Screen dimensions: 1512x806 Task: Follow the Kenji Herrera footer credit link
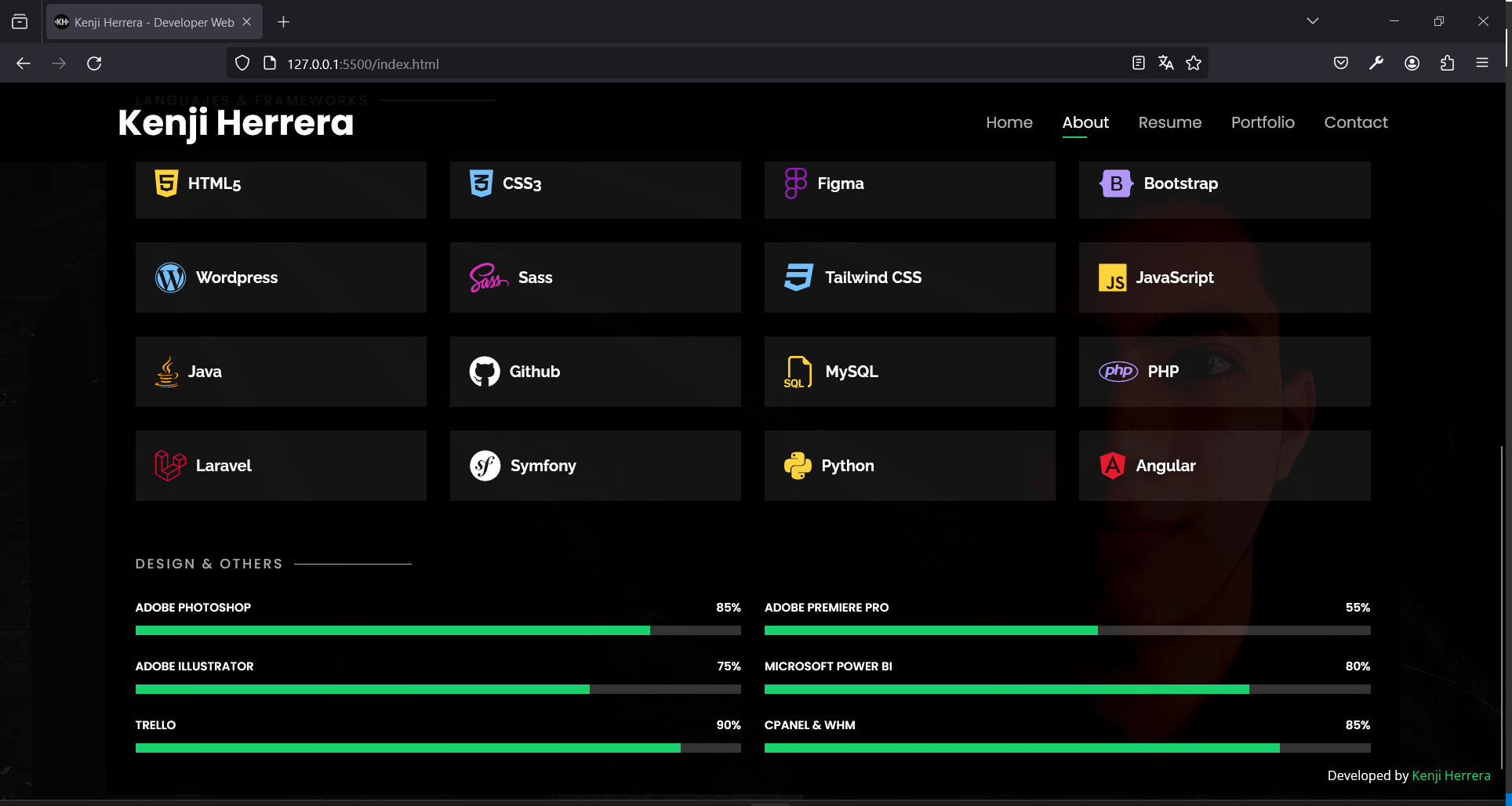pyautogui.click(x=1451, y=775)
